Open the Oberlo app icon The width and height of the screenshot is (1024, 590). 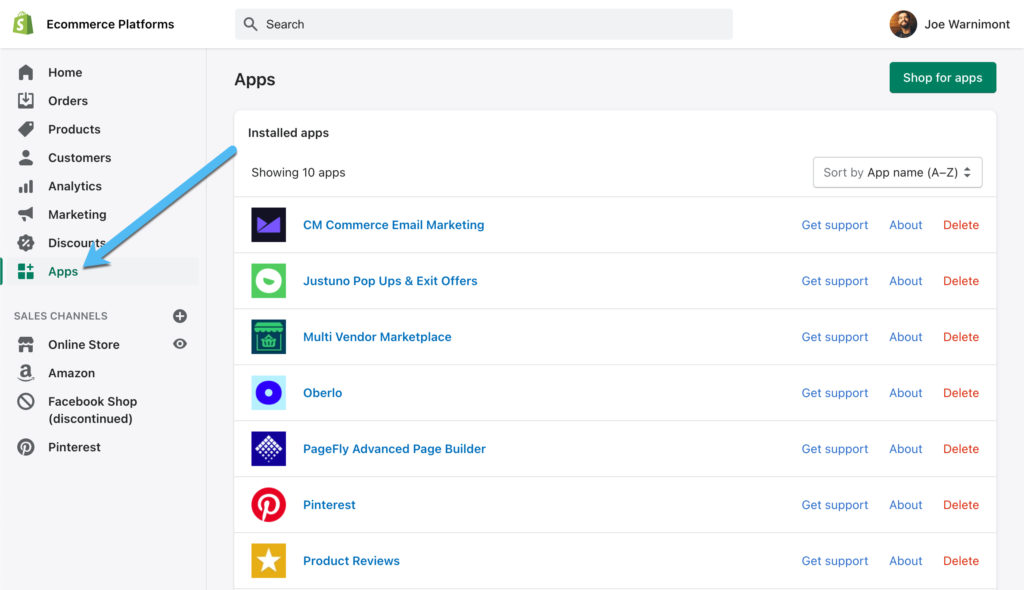pos(268,393)
